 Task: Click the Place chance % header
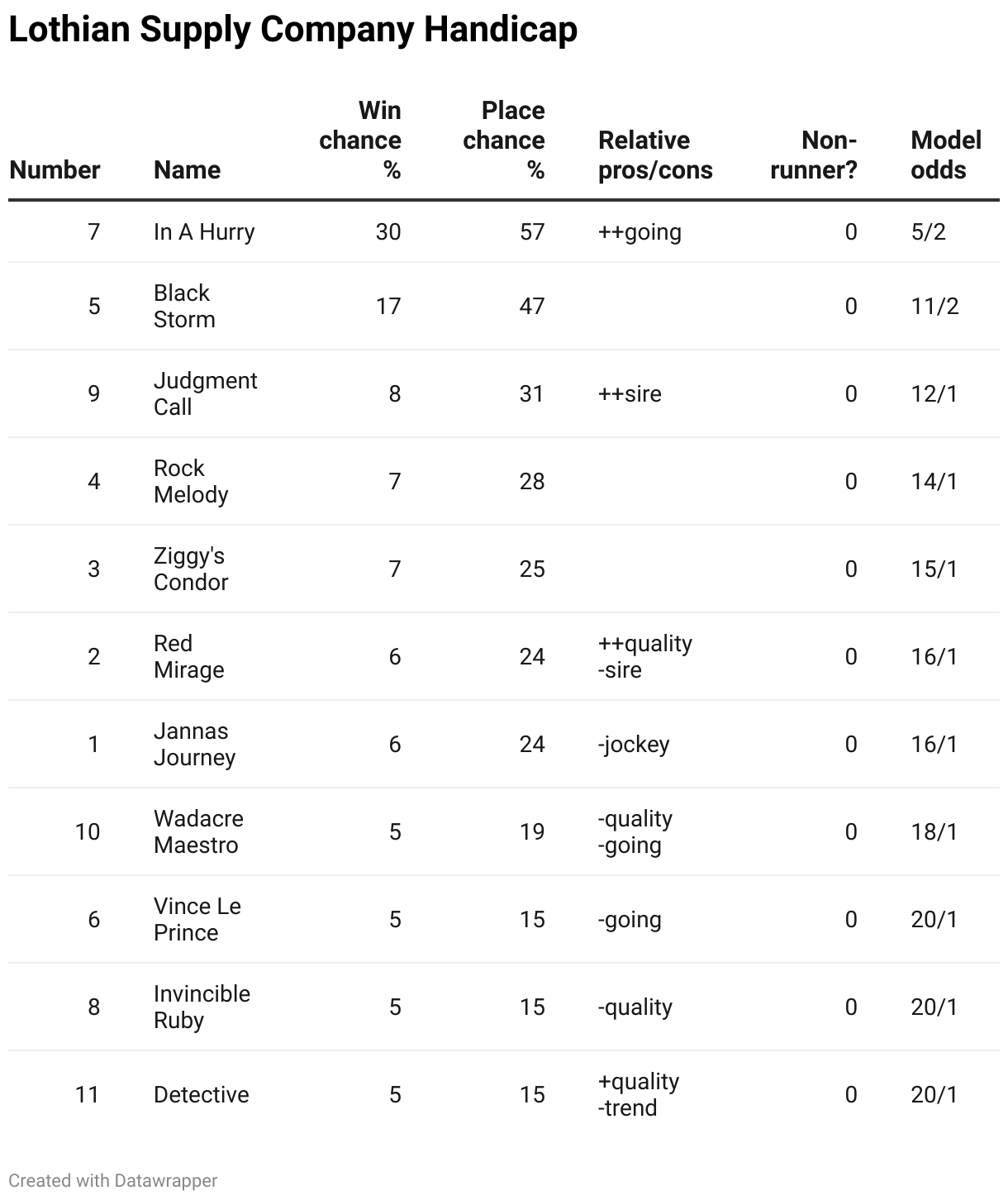click(504, 140)
